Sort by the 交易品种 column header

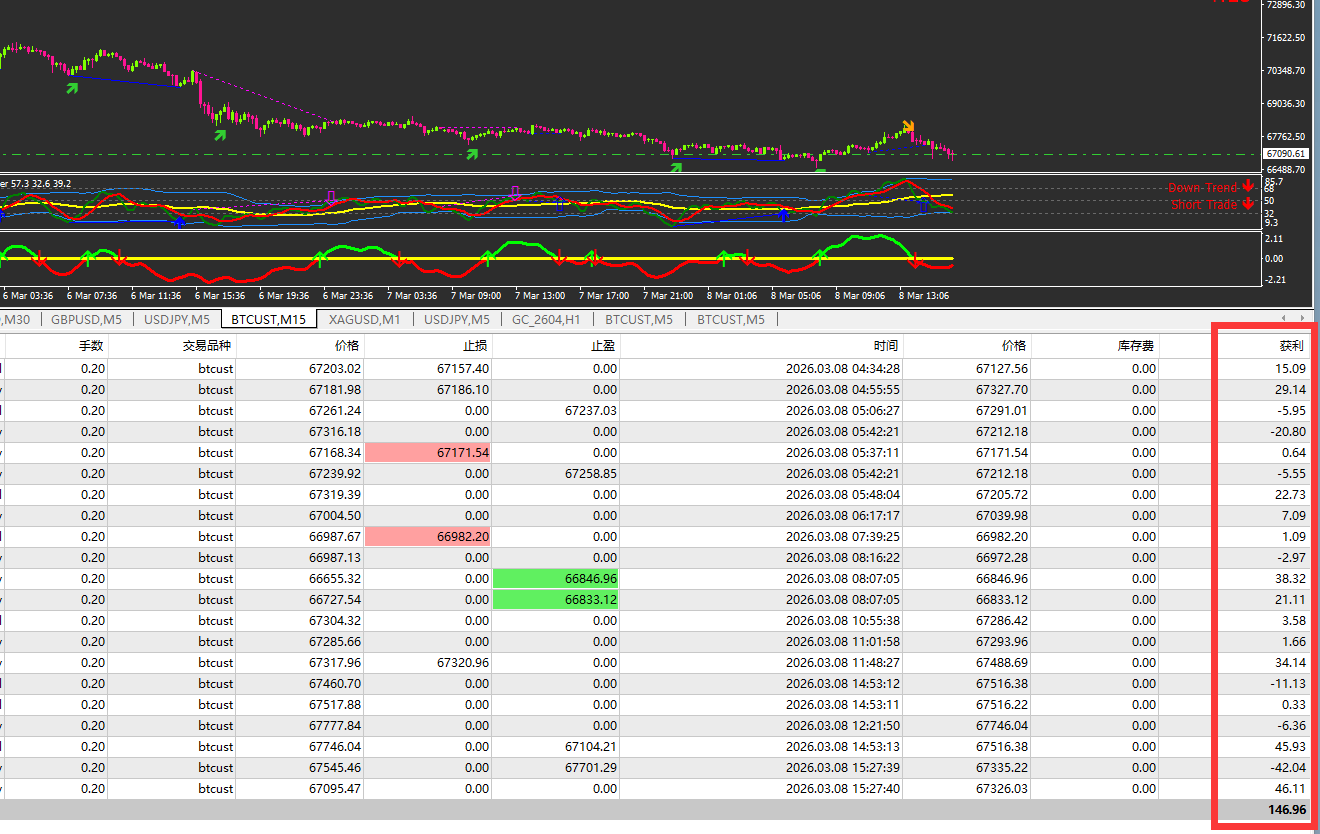click(208, 346)
